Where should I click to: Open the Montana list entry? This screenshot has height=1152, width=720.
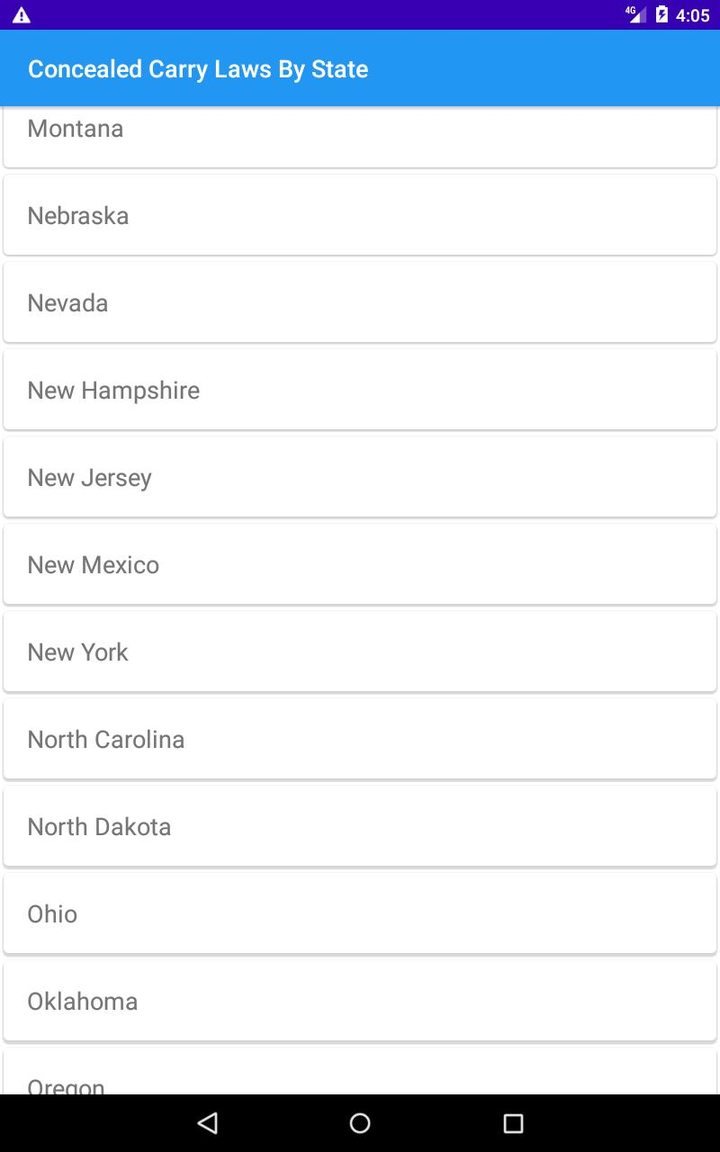point(360,135)
